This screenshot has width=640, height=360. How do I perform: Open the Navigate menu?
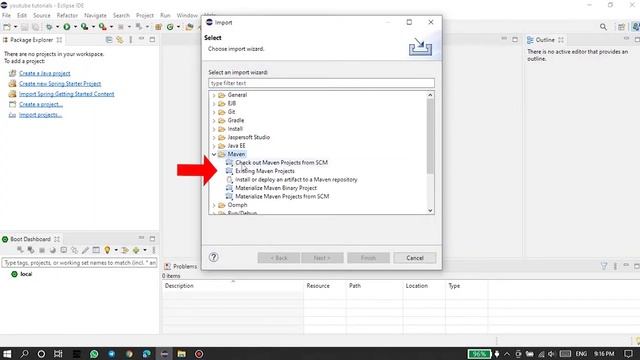click(95, 15)
